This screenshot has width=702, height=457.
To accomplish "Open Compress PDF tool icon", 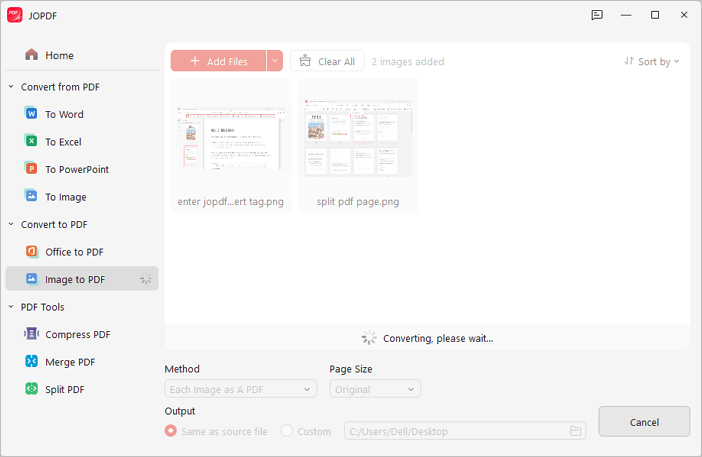I will 32,334.
